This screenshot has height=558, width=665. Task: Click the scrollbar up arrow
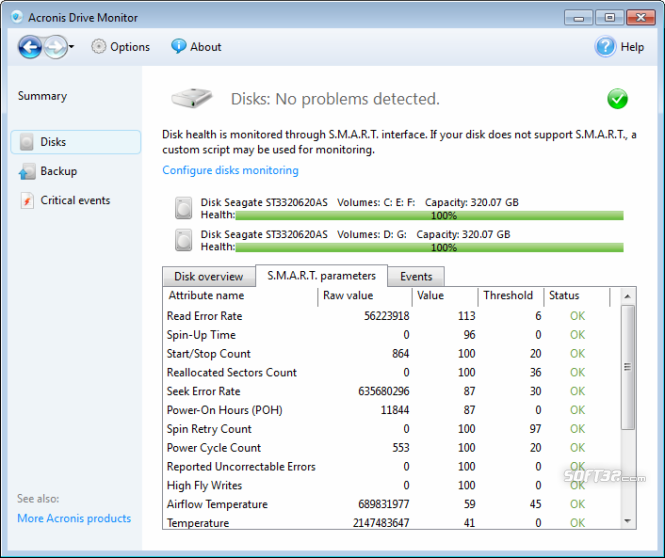click(628, 296)
